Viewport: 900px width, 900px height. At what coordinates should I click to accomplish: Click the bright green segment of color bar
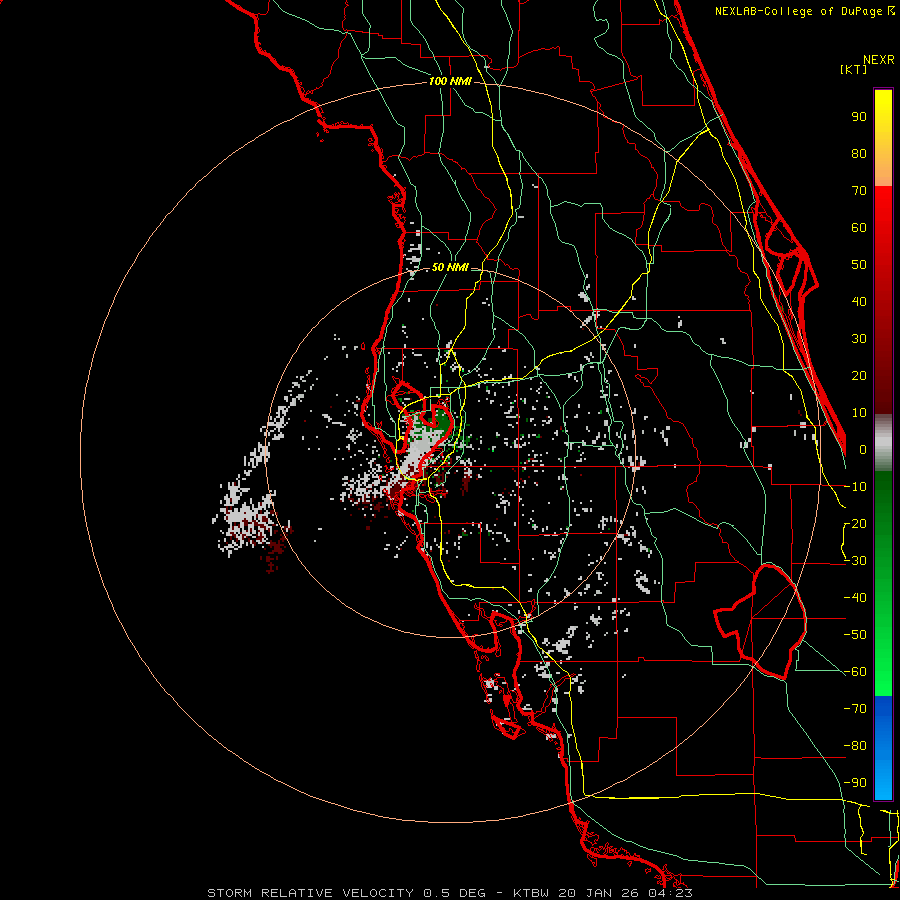click(883, 583)
